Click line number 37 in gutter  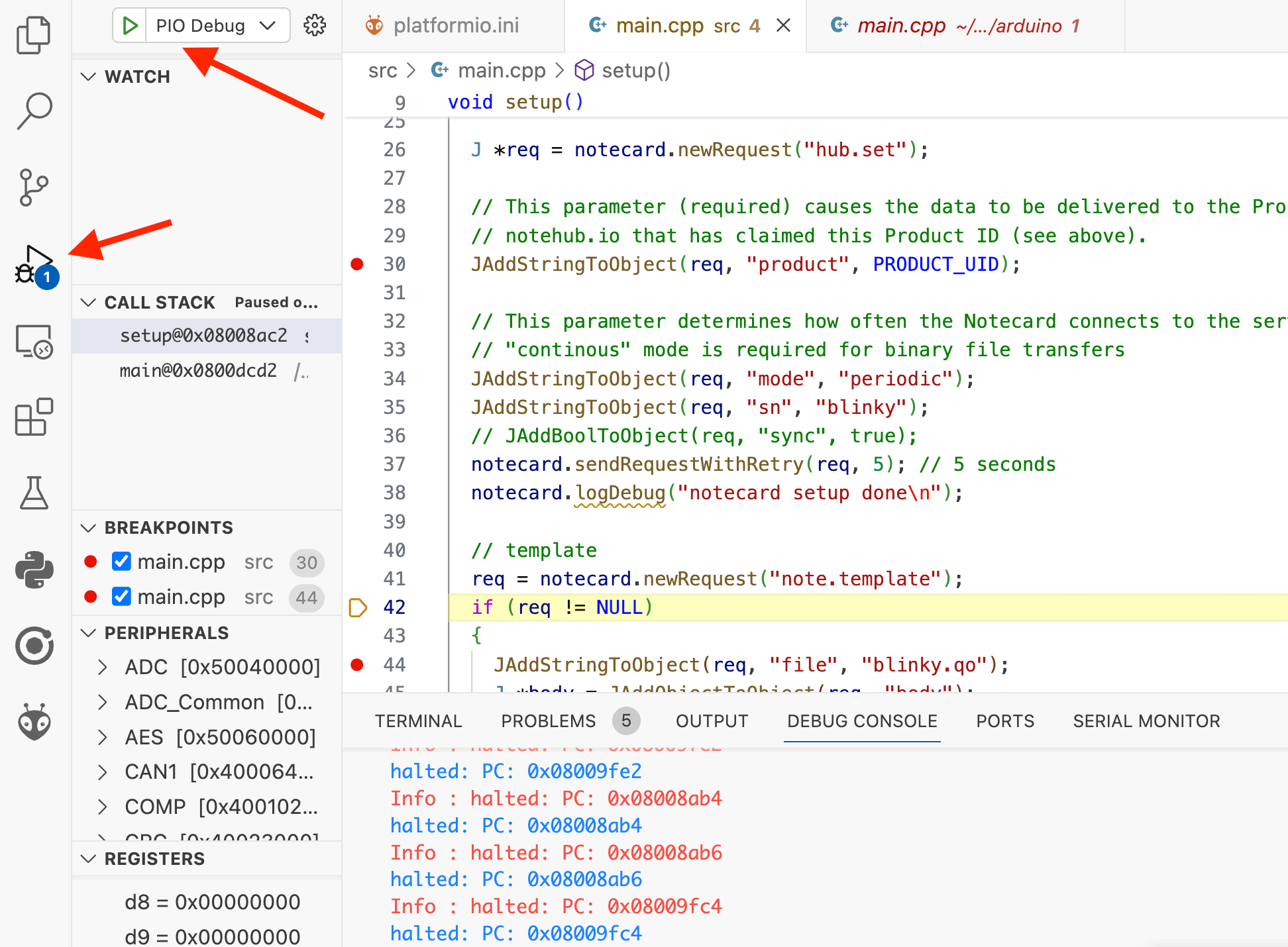tap(394, 464)
